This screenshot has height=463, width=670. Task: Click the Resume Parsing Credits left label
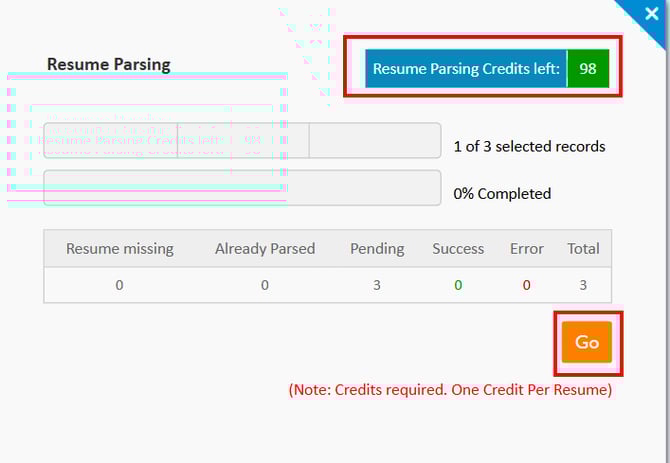[466, 69]
